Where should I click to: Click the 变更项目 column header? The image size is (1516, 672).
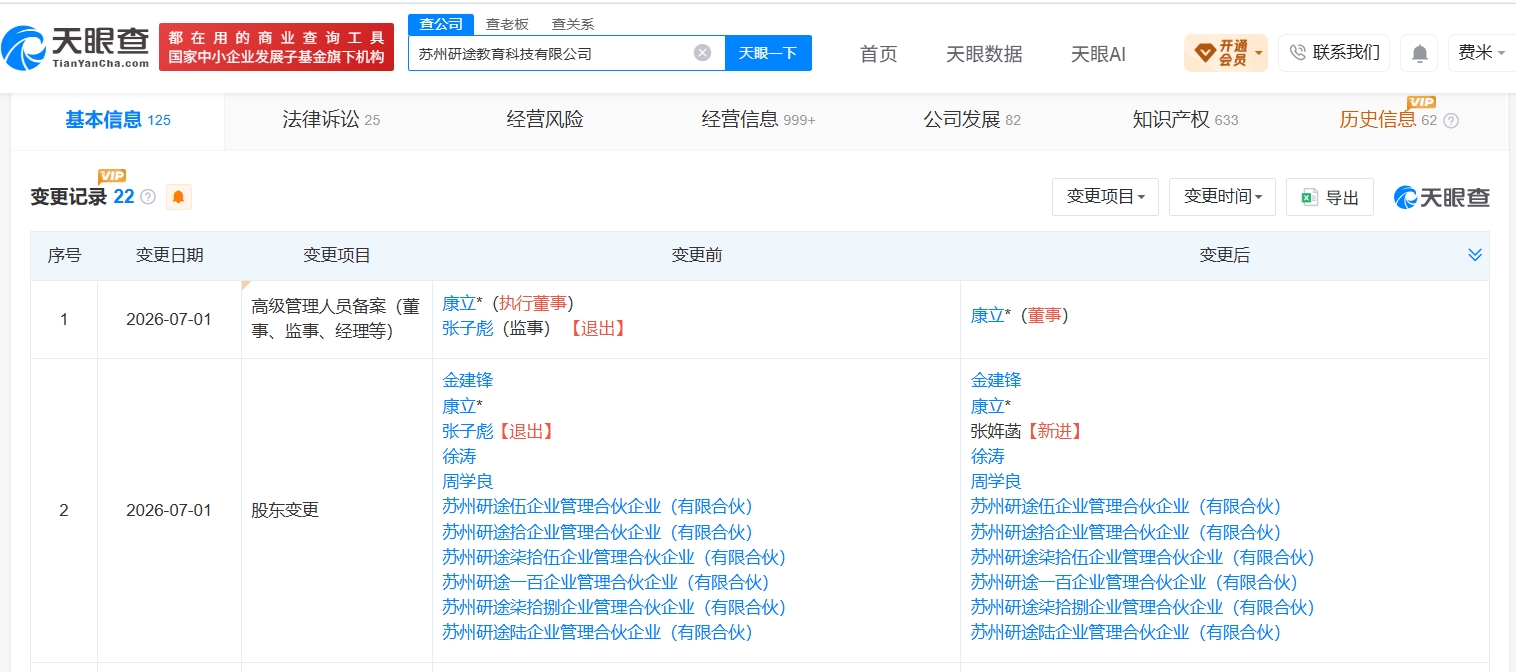337,255
